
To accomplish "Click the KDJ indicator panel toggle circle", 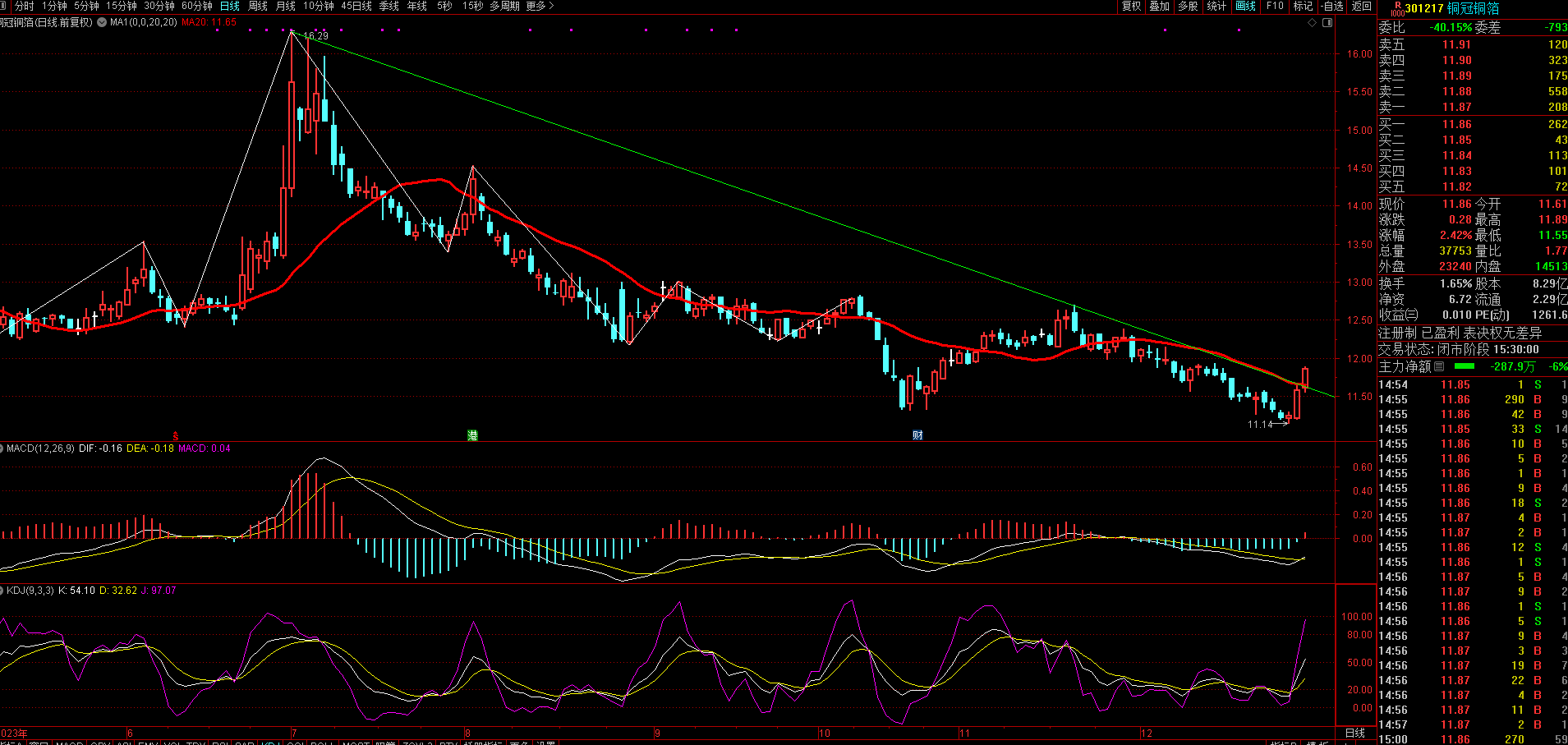I will (x=2, y=591).
